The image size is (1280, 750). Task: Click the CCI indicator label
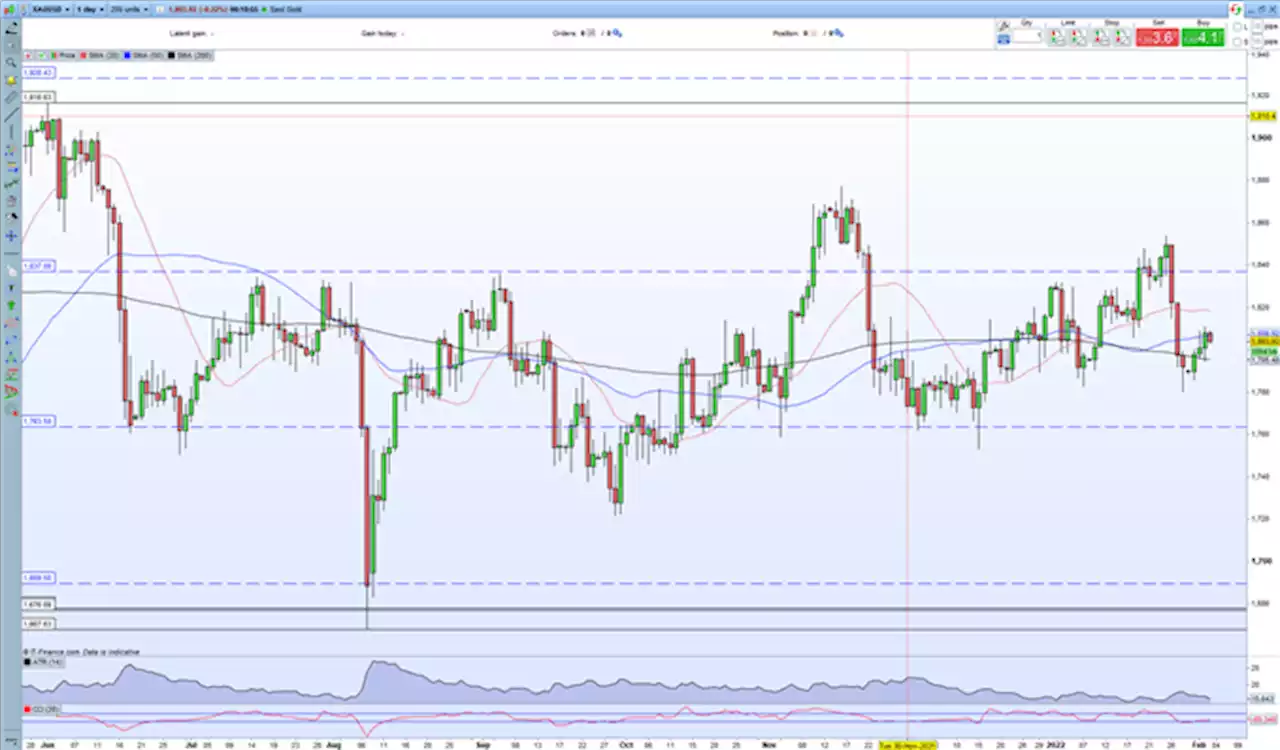pos(40,709)
